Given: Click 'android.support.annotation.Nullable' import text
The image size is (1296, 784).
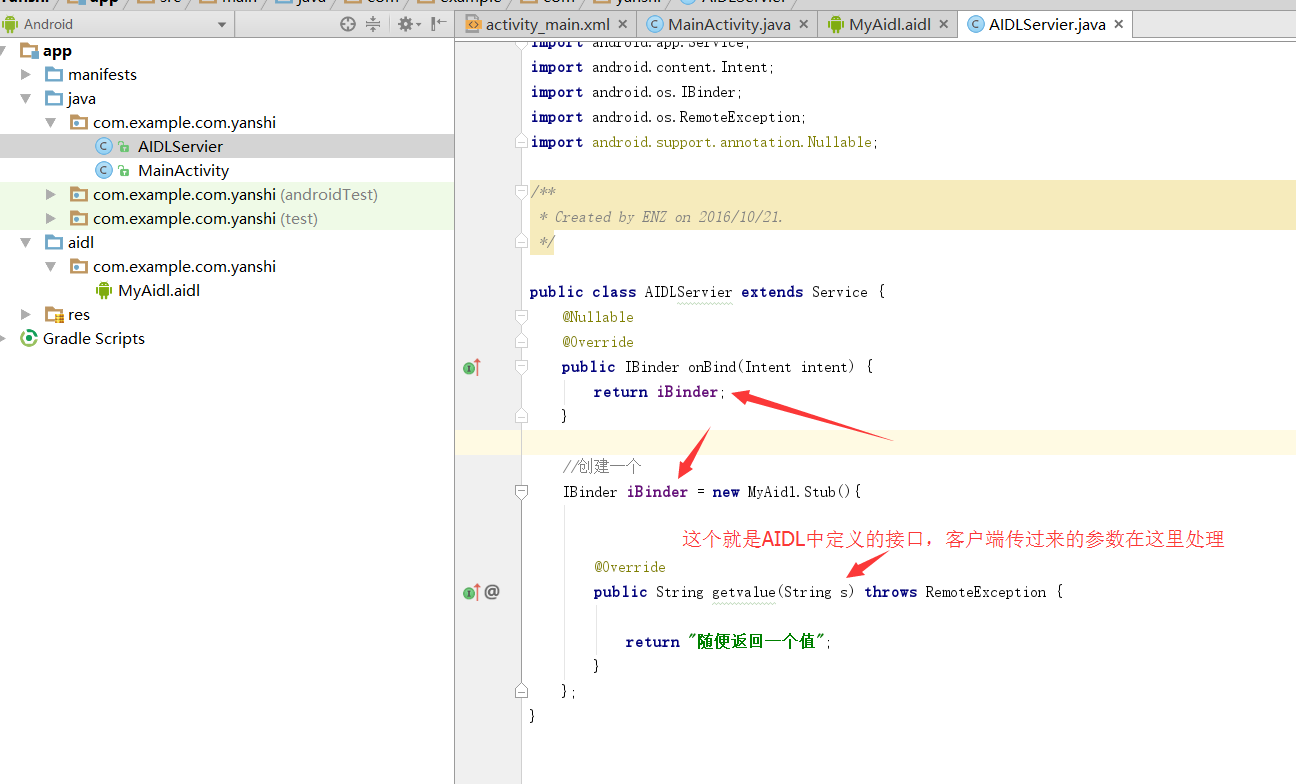Looking at the screenshot, I should [x=732, y=142].
